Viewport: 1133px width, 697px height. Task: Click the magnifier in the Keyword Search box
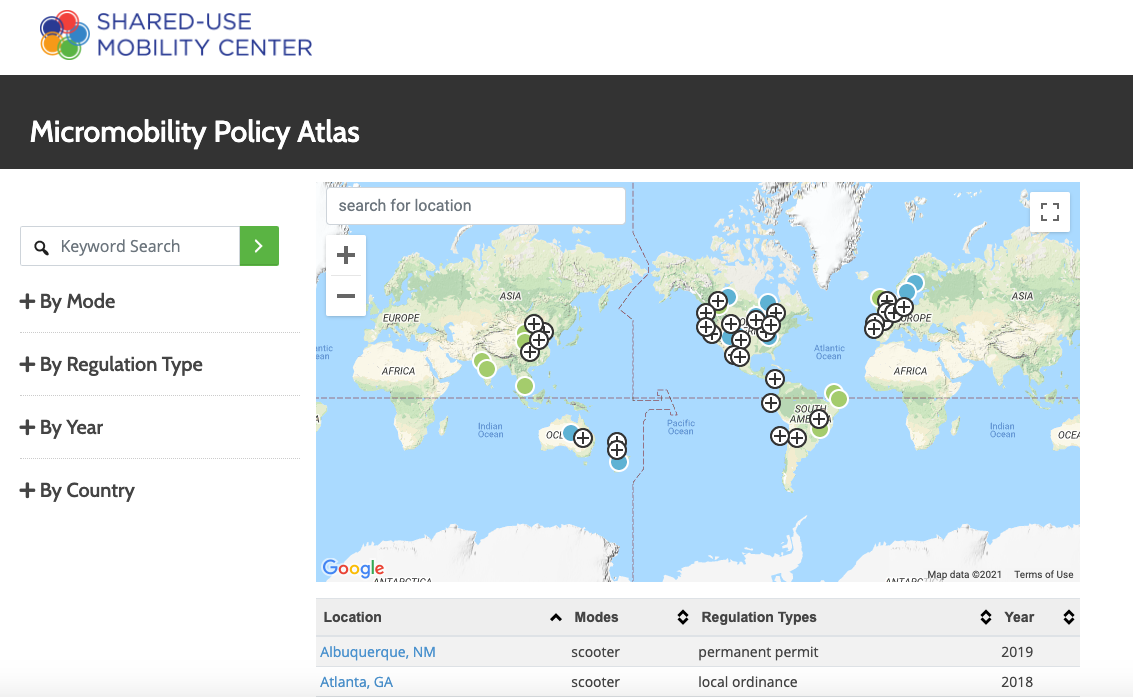coord(41,246)
